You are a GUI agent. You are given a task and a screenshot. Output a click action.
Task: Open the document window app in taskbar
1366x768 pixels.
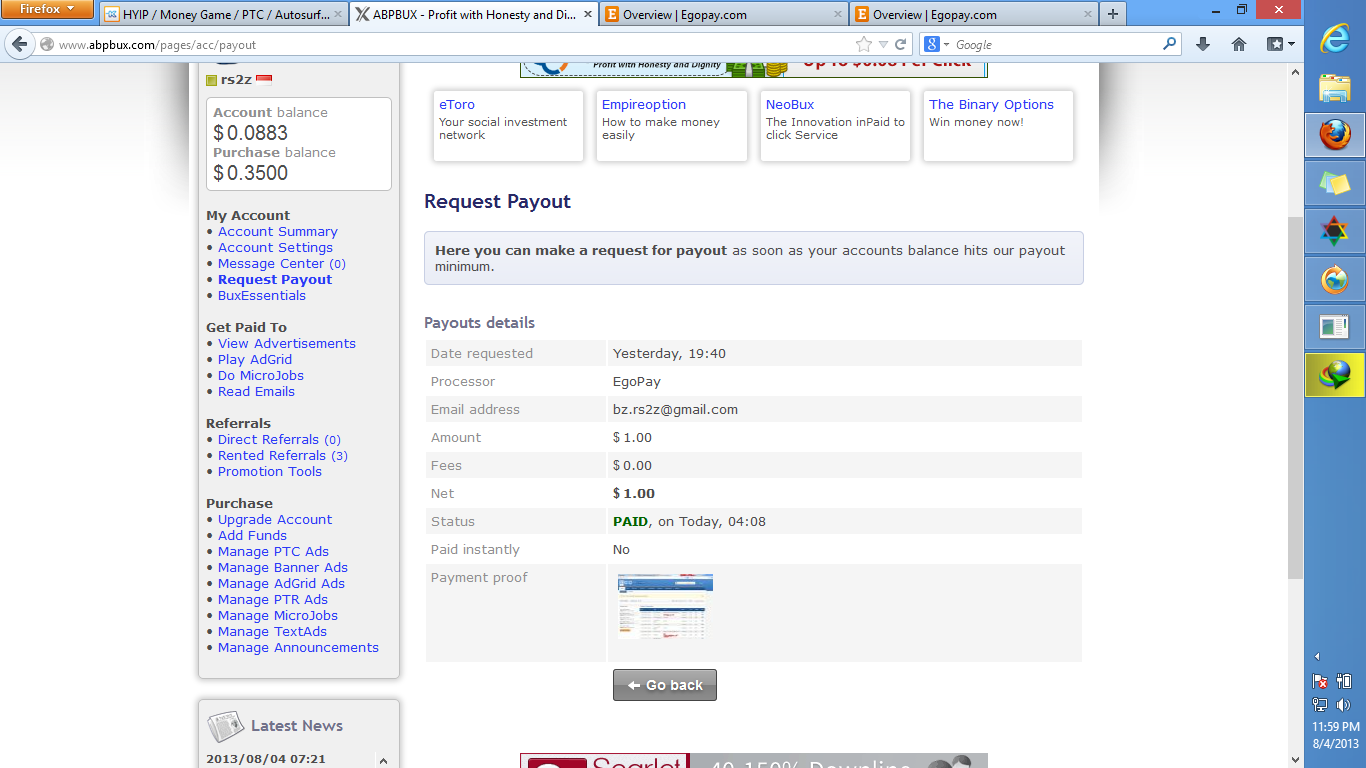coord(1335,327)
